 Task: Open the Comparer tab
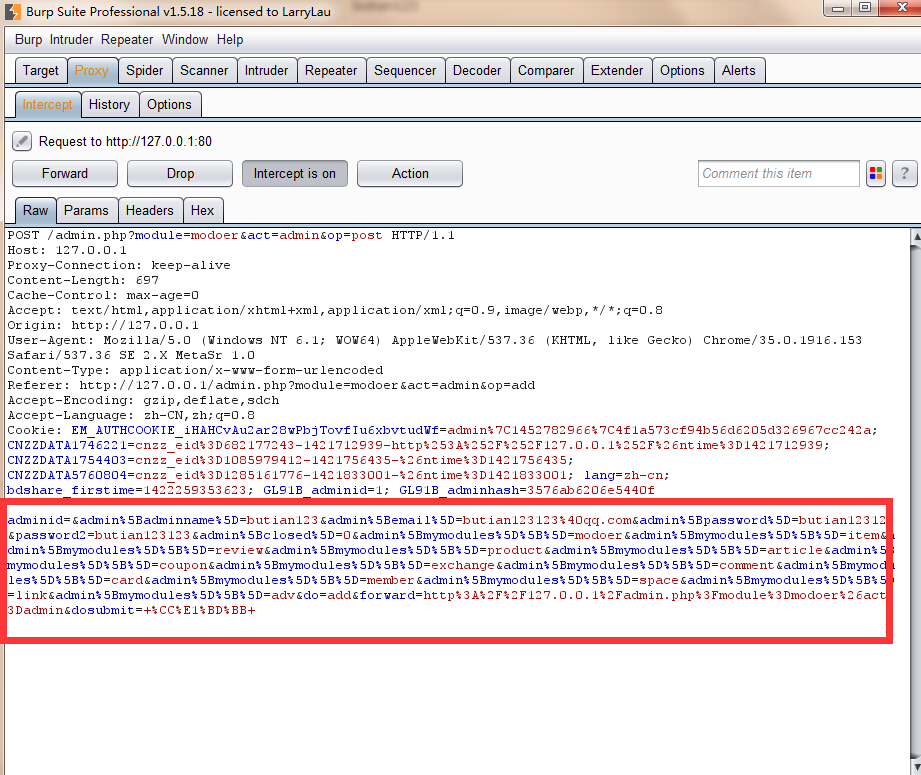pyautogui.click(x=546, y=71)
